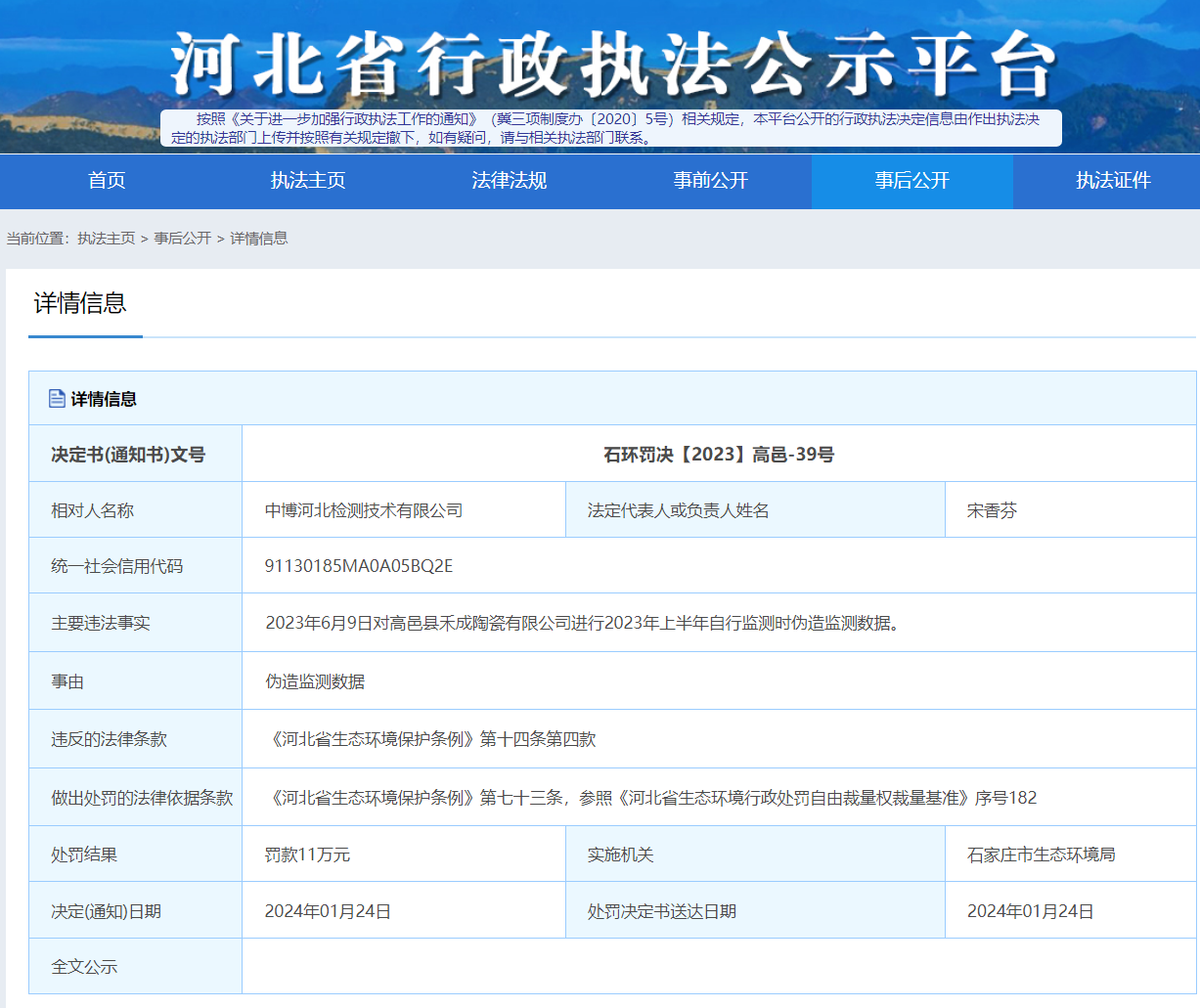The height and width of the screenshot is (1008, 1200).
Task: Select the 法律法规 menu item
Action: (x=509, y=181)
